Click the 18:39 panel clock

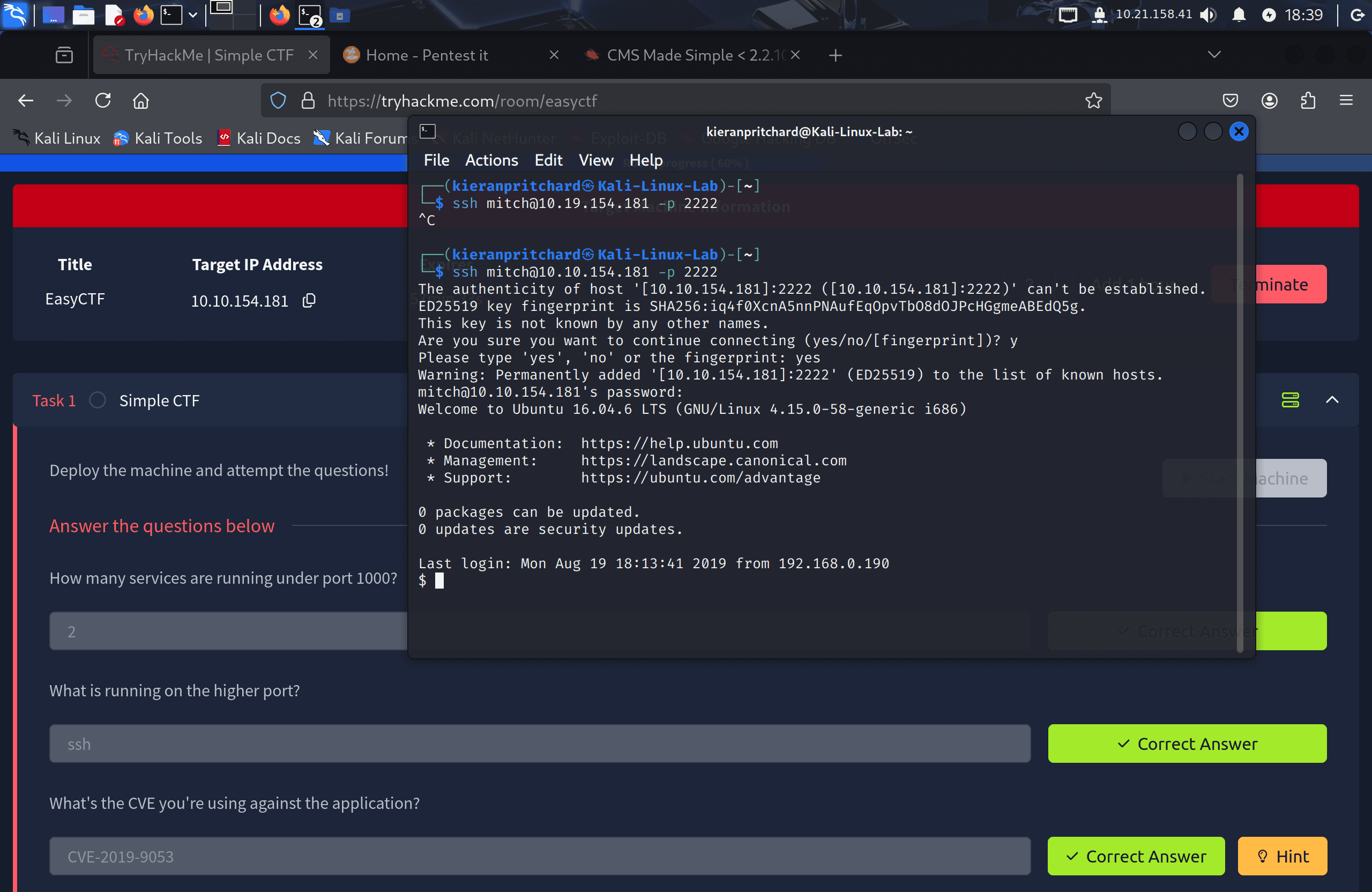tap(1304, 15)
